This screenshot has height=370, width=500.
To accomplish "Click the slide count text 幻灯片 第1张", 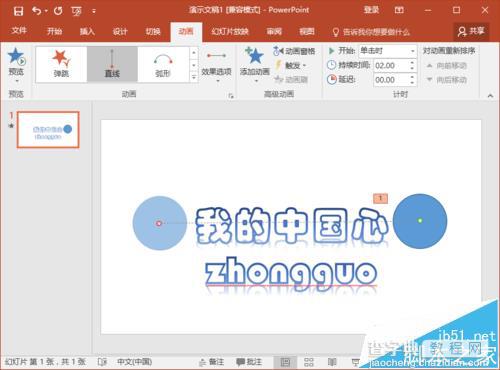I will pyautogui.click(x=45, y=362).
